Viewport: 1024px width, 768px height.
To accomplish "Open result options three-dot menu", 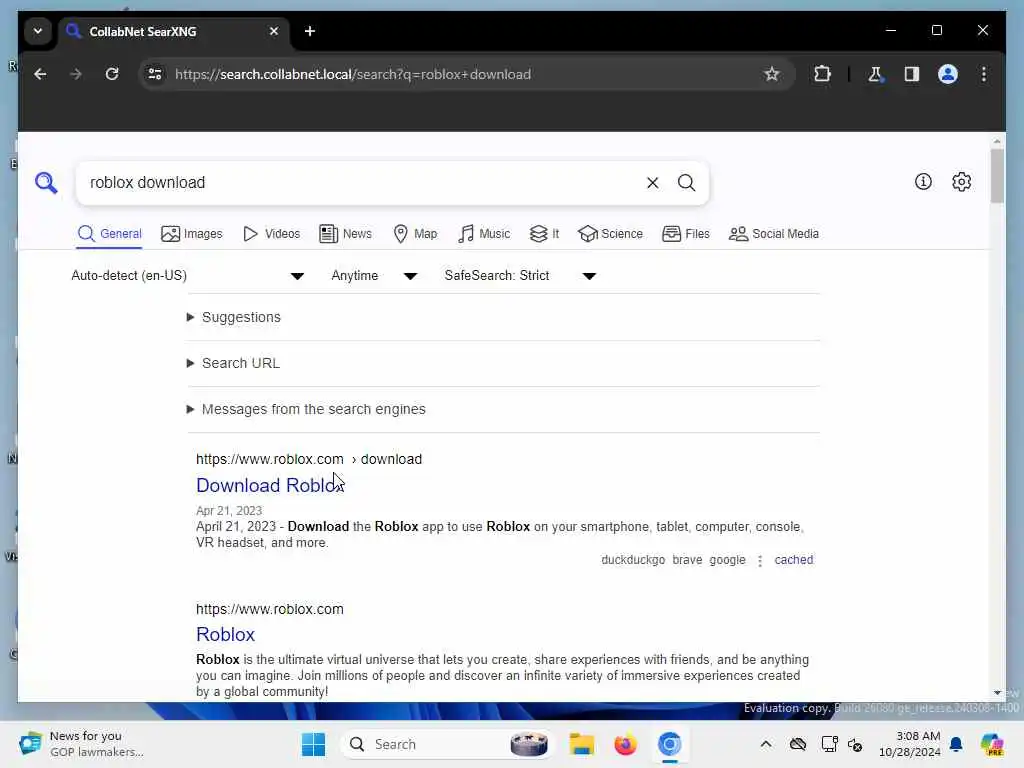I will click(x=760, y=560).
